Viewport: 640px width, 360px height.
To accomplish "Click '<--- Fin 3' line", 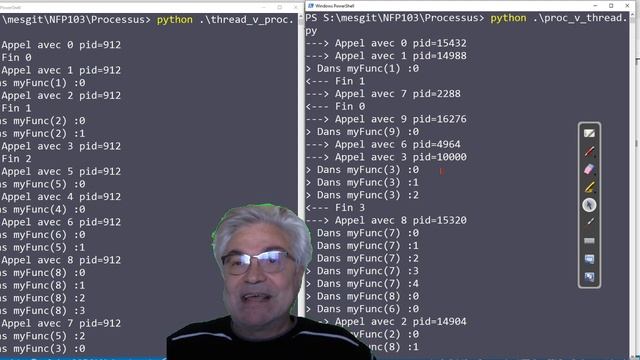I will pyautogui.click(x=335, y=208).
